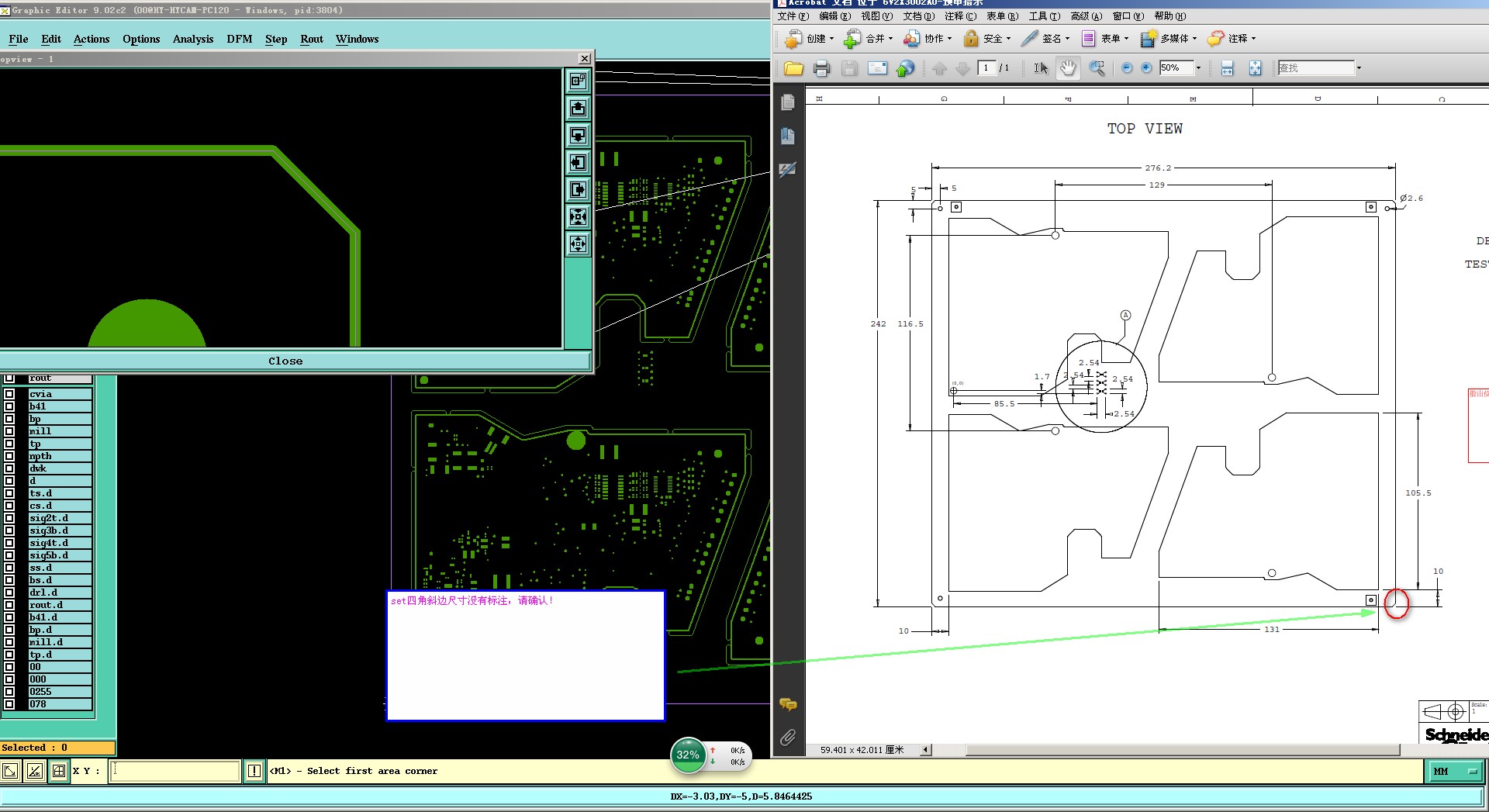Toggle the checkbox for layer ts.d

pos(9,493)
